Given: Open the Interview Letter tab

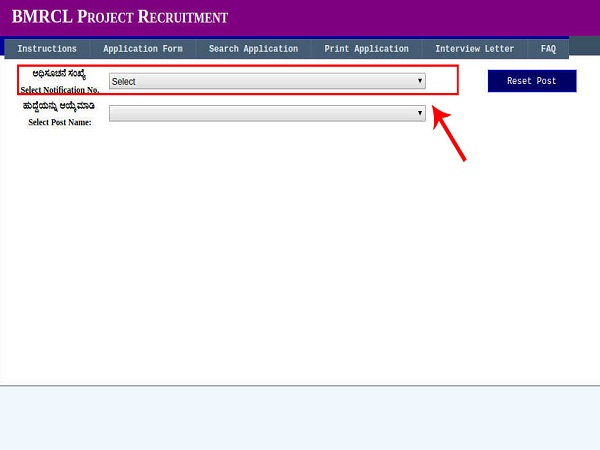Looking at the screenshot, I should tap(474, 49).
